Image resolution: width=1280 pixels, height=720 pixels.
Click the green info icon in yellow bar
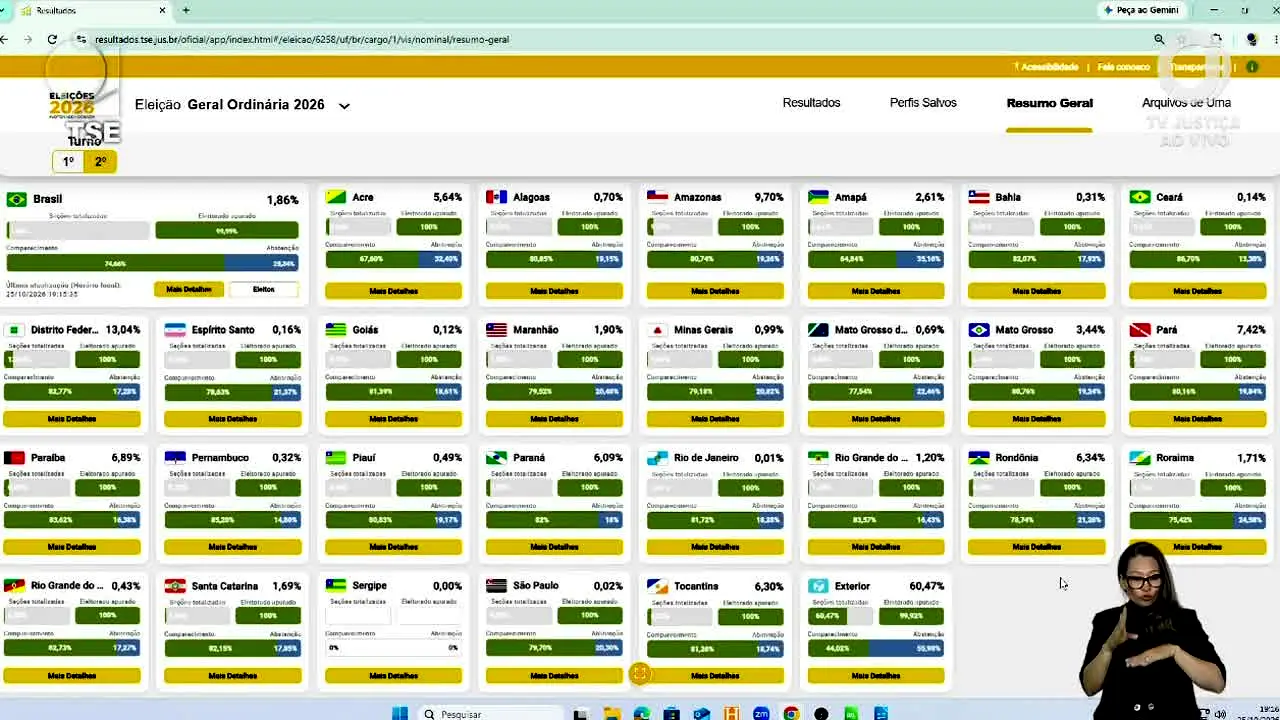(1252, 67)
